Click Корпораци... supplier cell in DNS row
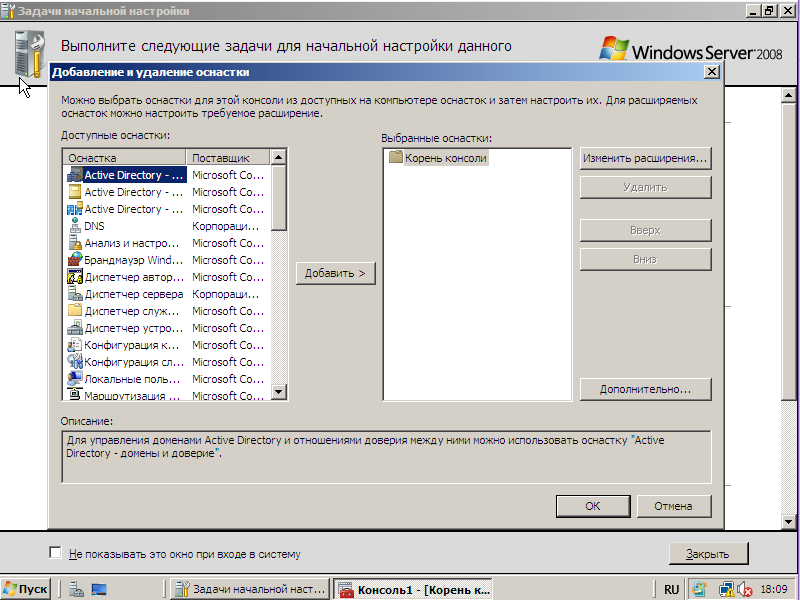This screenshot has height=600, width=800. pos(226,226)
